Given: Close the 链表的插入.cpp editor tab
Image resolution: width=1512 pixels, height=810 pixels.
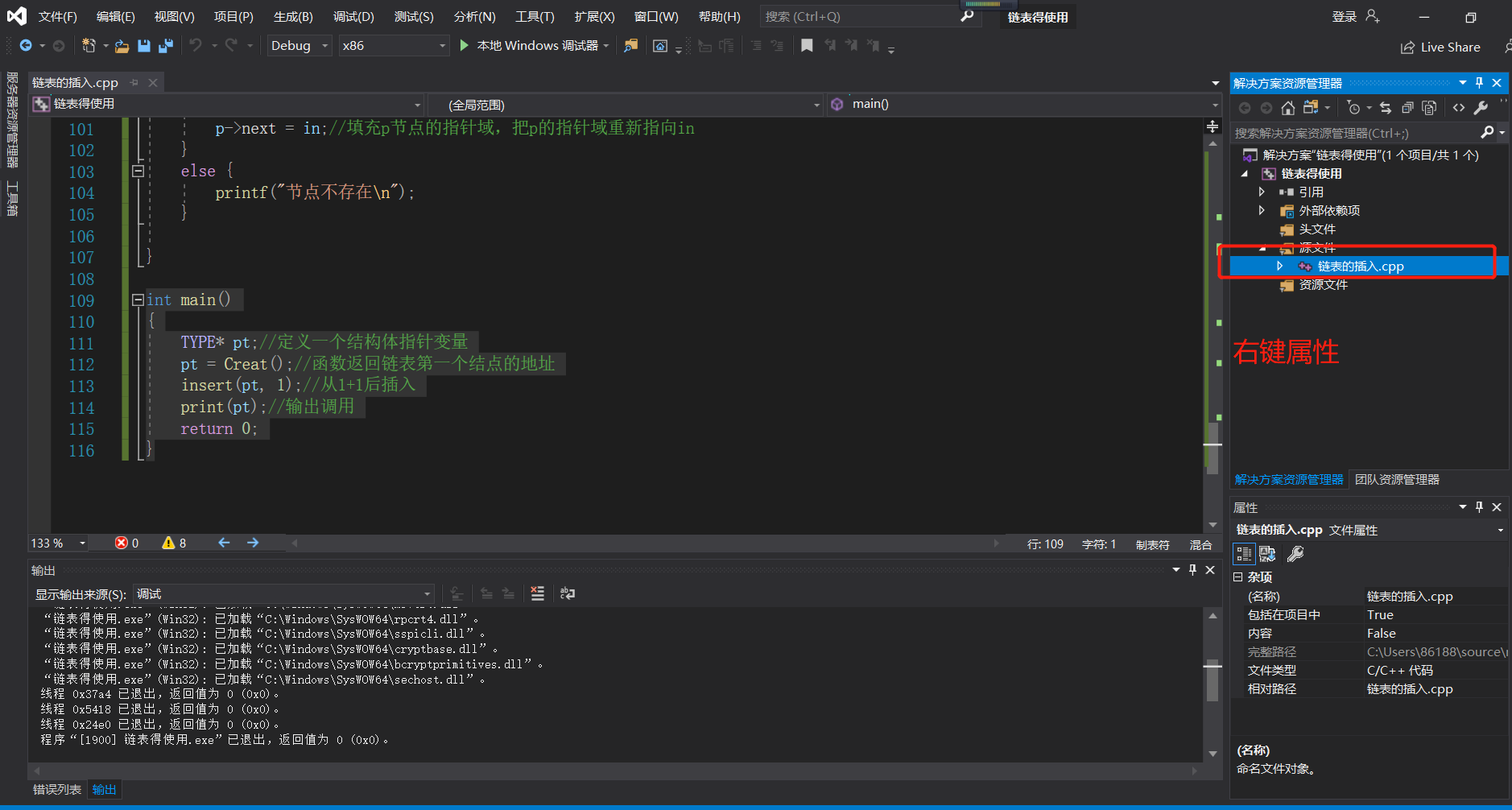Looking at the screenshot, I should pyautogui.click(x=153, y=82).
